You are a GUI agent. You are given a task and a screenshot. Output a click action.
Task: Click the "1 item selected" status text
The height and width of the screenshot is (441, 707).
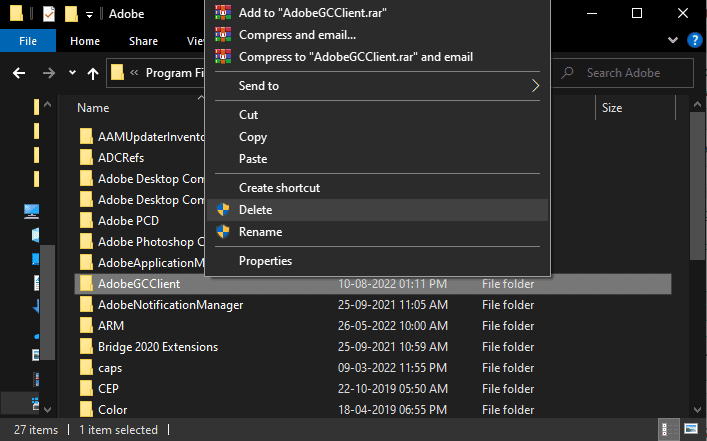(118, 430)
